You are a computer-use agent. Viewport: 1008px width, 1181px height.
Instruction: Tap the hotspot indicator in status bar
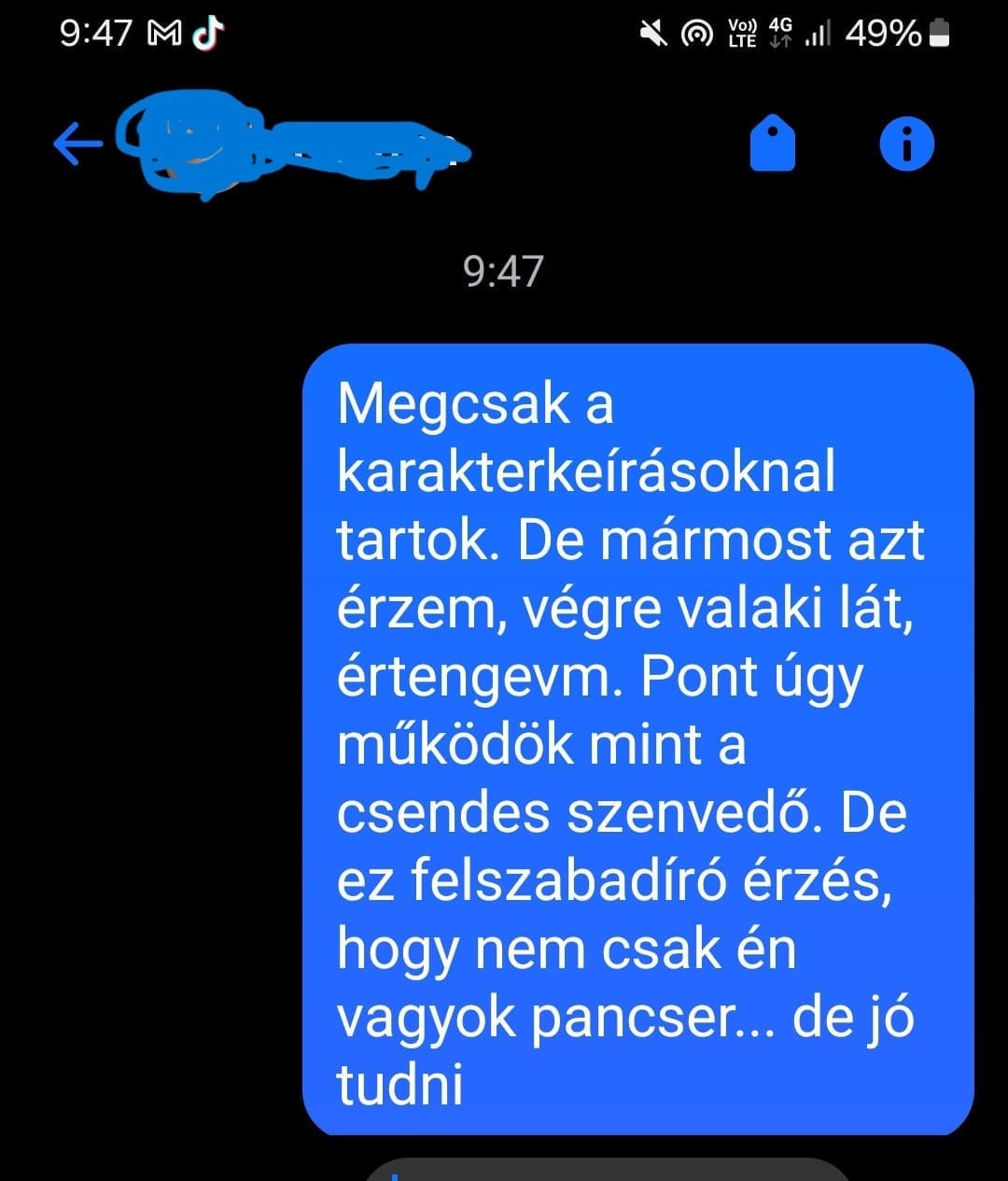click(696, 35)
